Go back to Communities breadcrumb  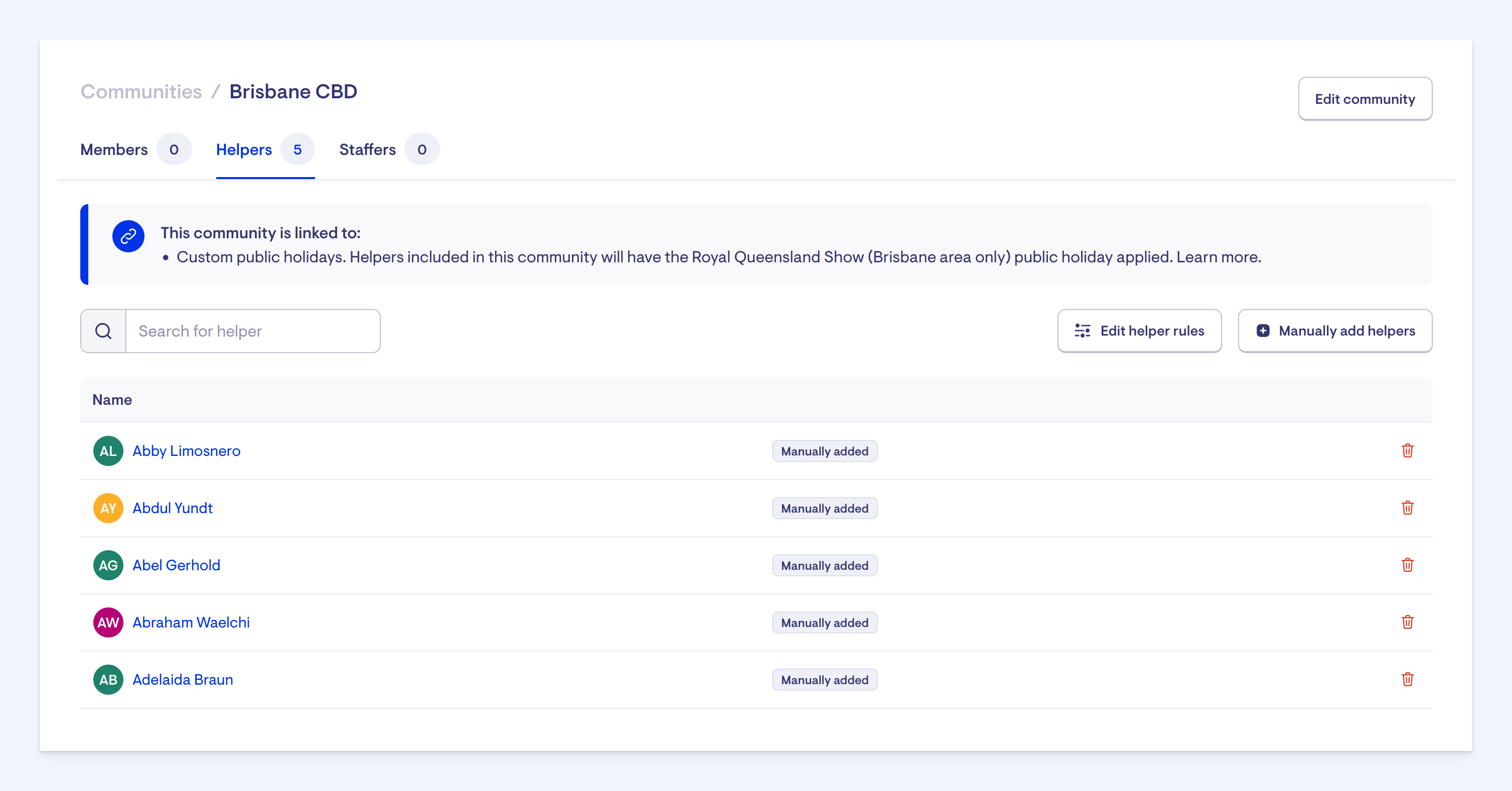tap(141, 92)
